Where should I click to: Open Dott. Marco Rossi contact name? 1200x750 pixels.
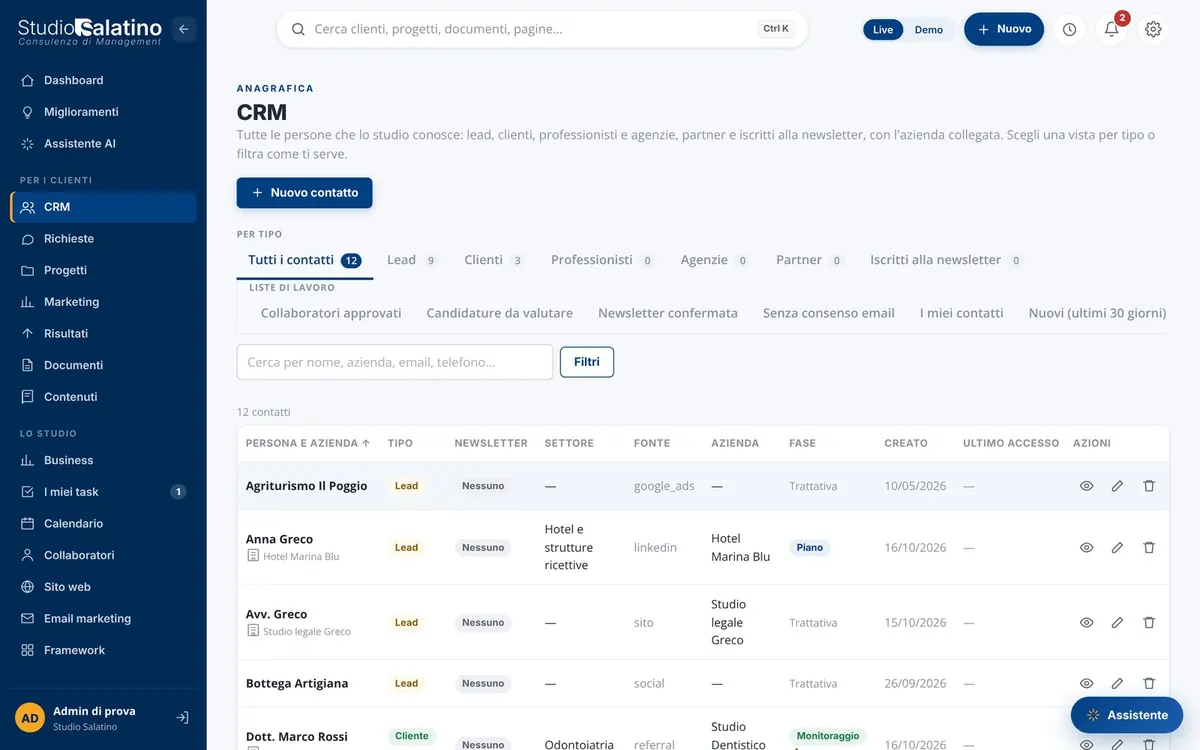point(297,737)
